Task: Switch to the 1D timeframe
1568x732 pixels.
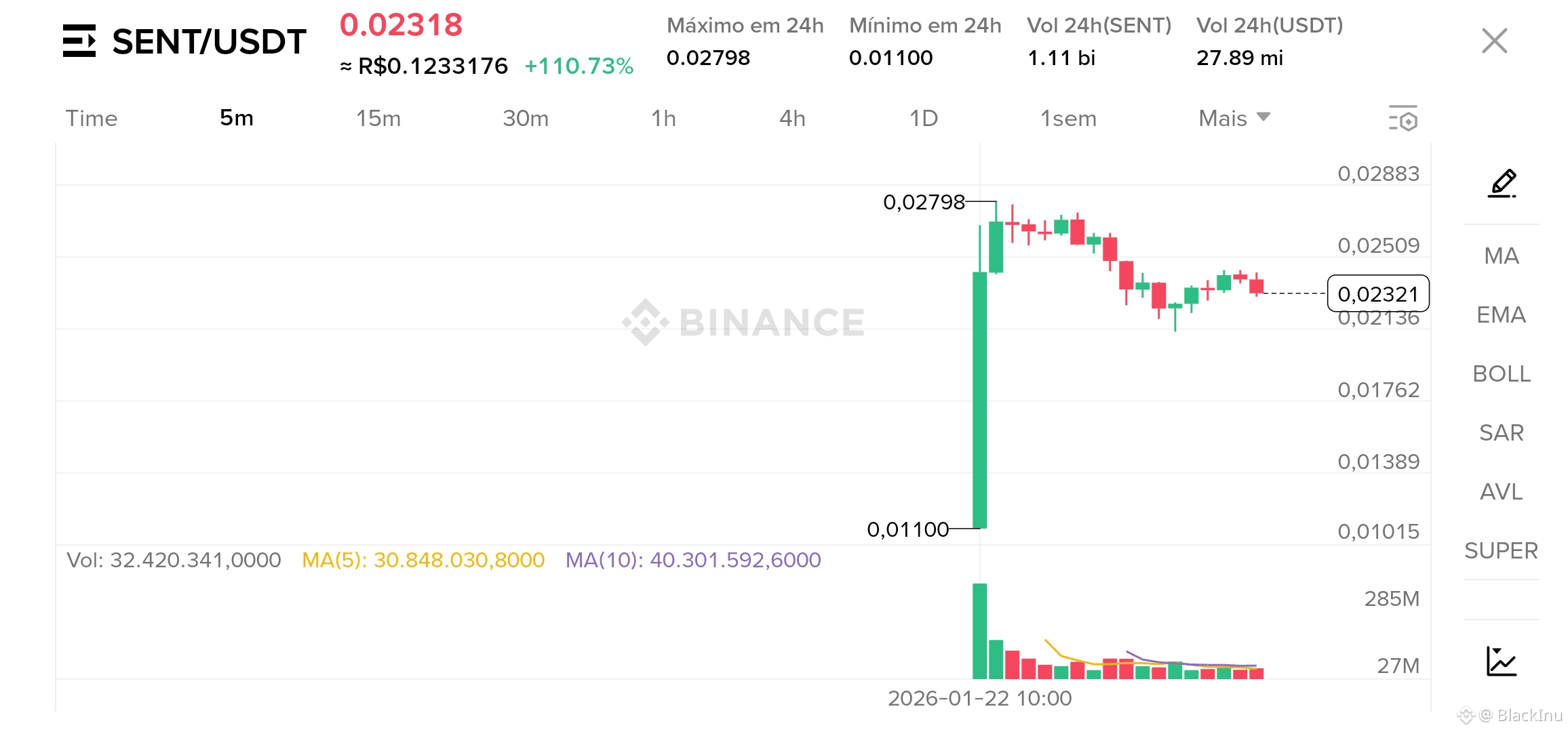Action: coord(923,119)
